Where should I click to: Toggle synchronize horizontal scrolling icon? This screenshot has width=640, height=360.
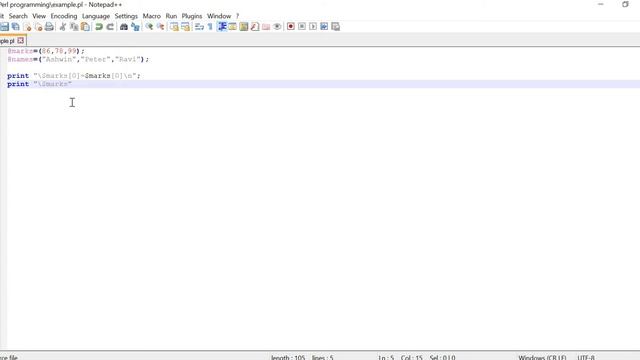185,27
